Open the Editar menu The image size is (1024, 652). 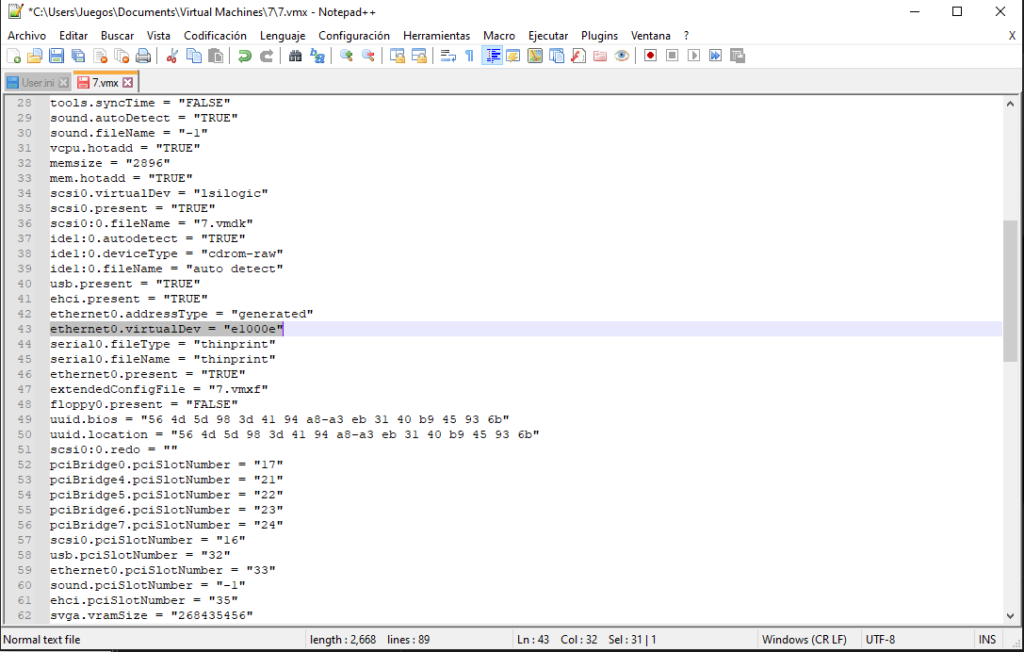point(73,36)
